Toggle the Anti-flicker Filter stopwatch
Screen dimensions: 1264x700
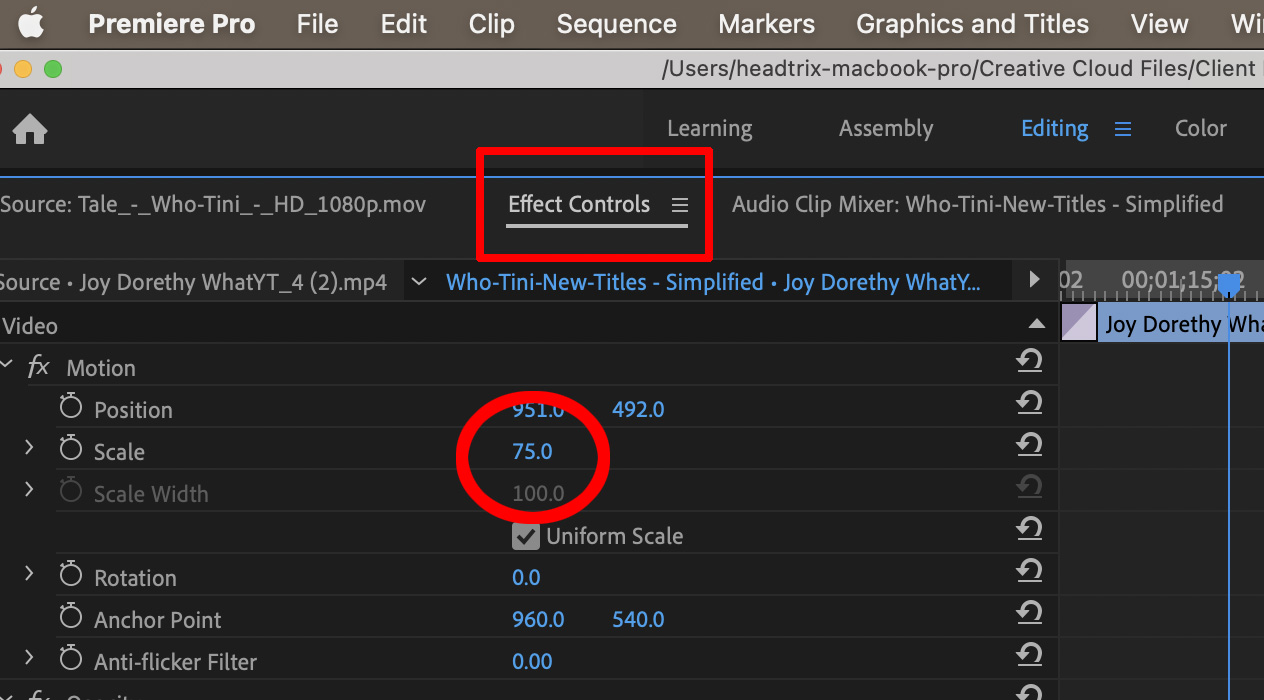70,657
